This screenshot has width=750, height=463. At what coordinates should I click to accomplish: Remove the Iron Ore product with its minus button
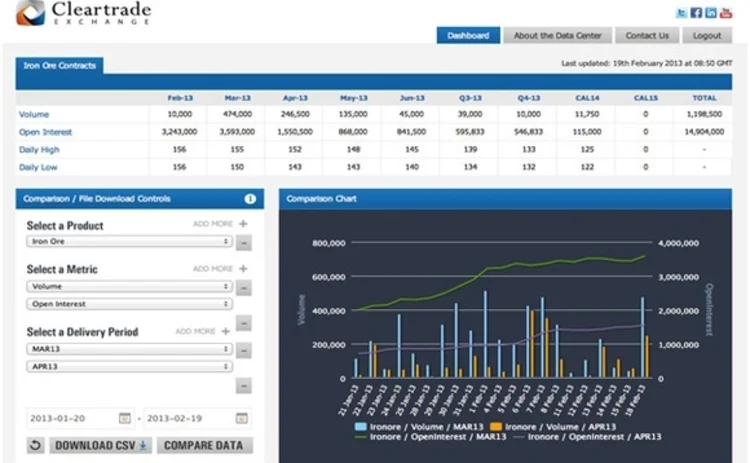(244, 243)
